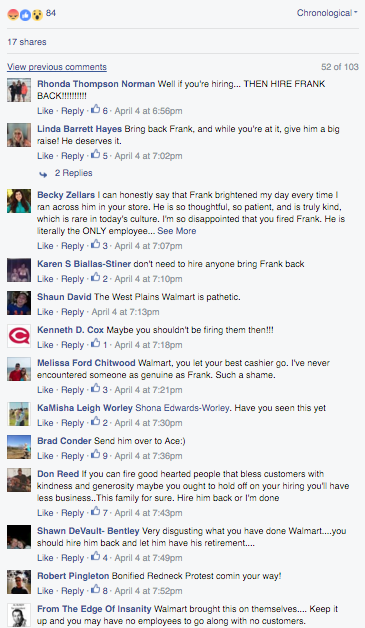Click the wow reaction emoji icon

tap(37, 15)
